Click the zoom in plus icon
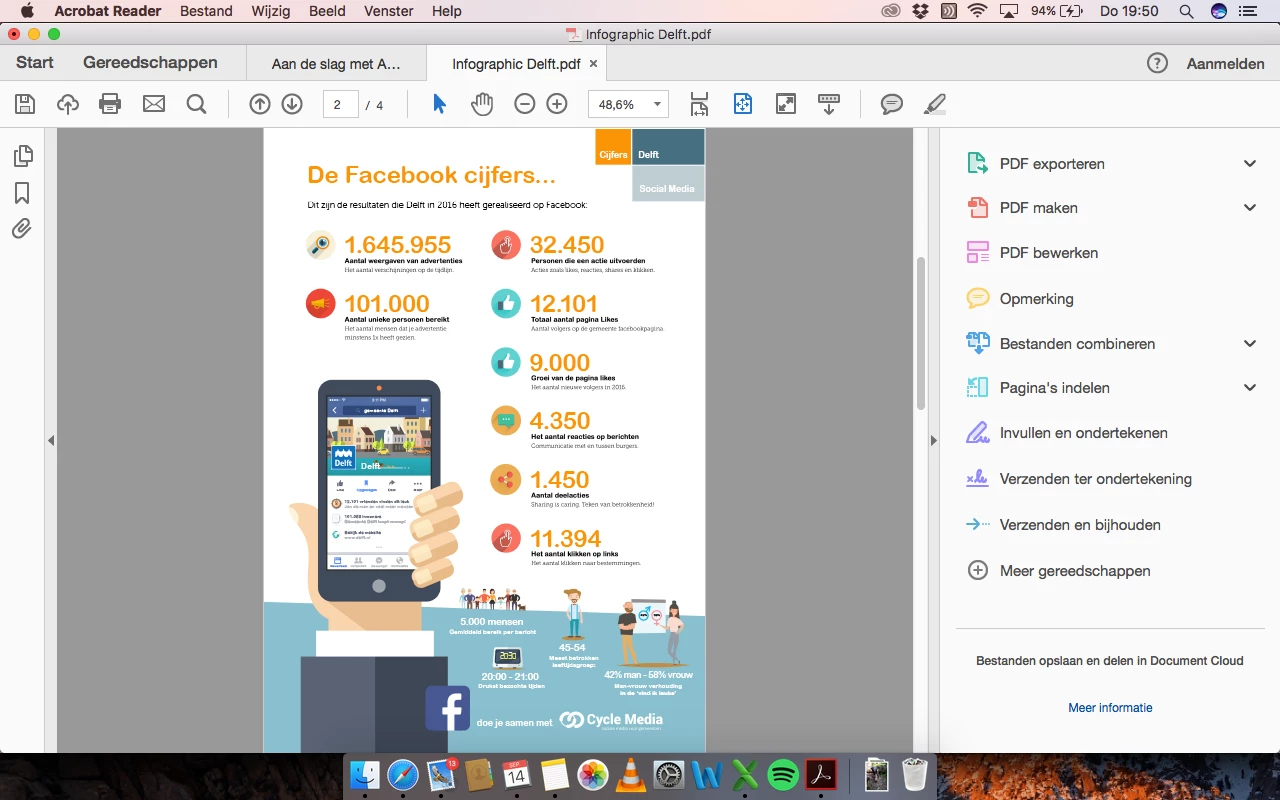 (557, 104)
